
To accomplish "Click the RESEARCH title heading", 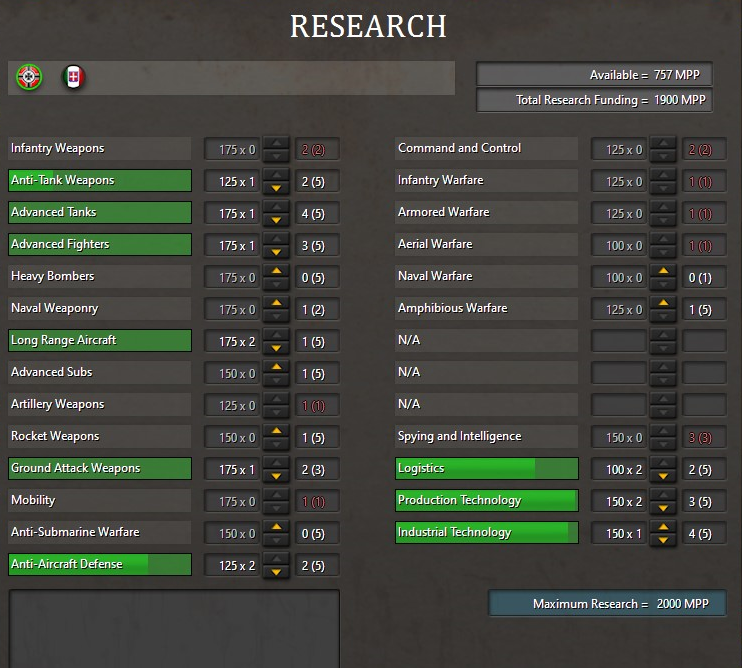I will [368, 26].
